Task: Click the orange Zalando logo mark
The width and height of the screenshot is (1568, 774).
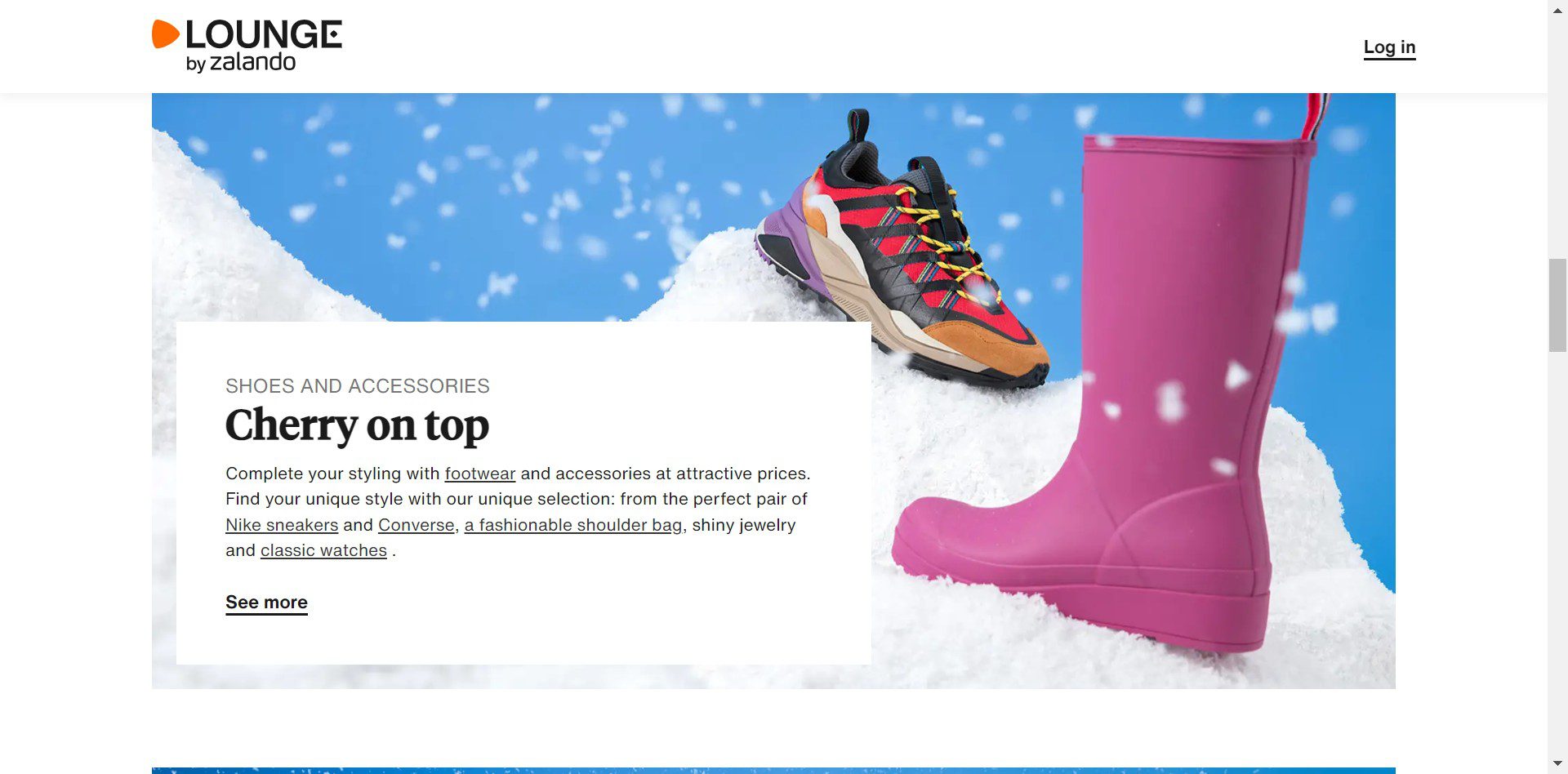Action: [x=165, y=34]
